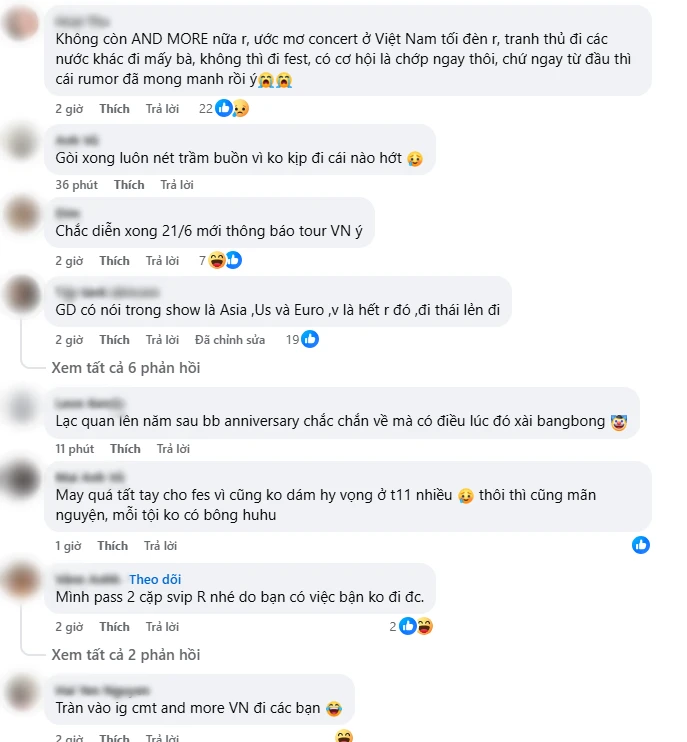Open '36 phút' comment timestamp
This screenshot has height=742, width=687.
point(76,185)
